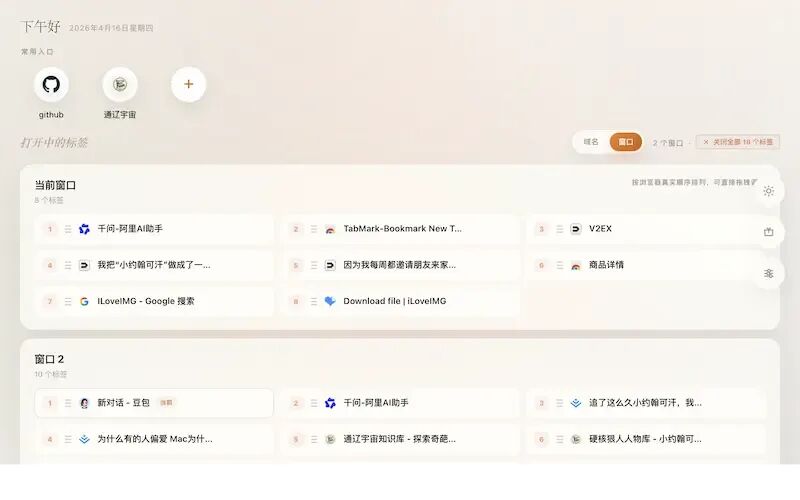Viewport: 800px width, 500px height.
Task: Click the drag handle of 新对话 - 豆包 row
Action: pos(68,403)
